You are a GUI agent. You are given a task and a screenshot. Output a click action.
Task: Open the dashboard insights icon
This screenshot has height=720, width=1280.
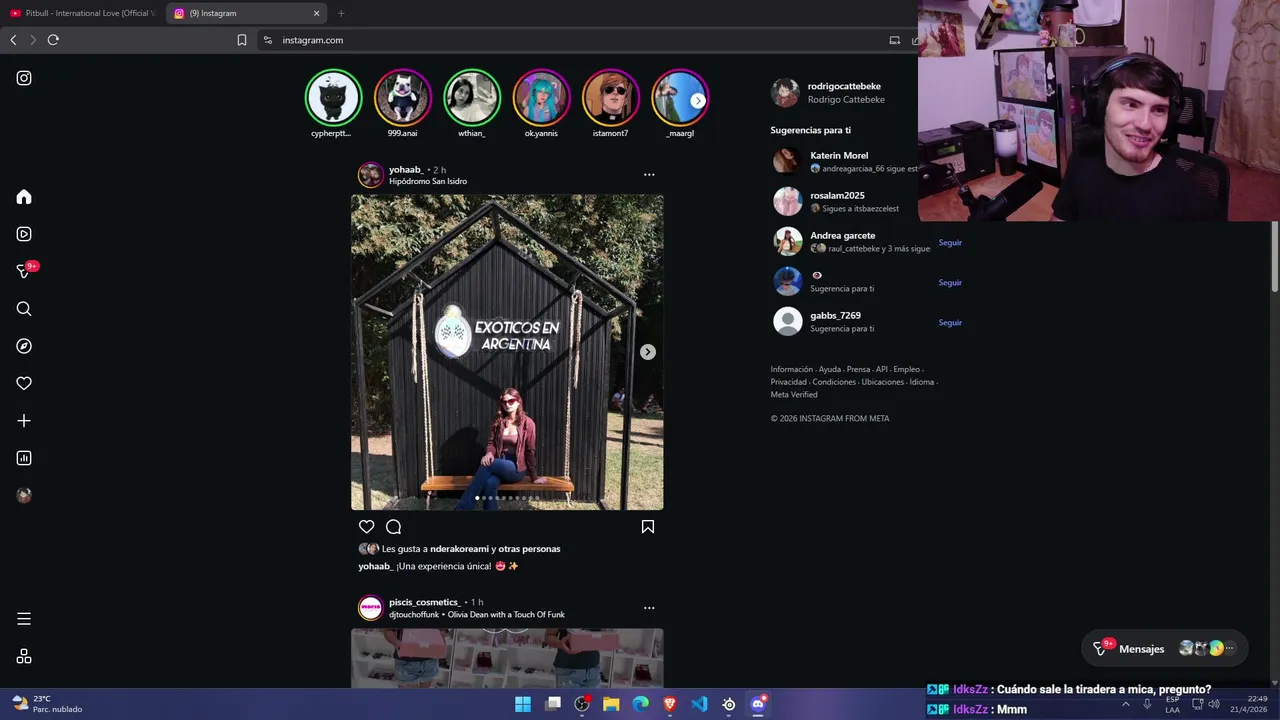click(24, 458)
